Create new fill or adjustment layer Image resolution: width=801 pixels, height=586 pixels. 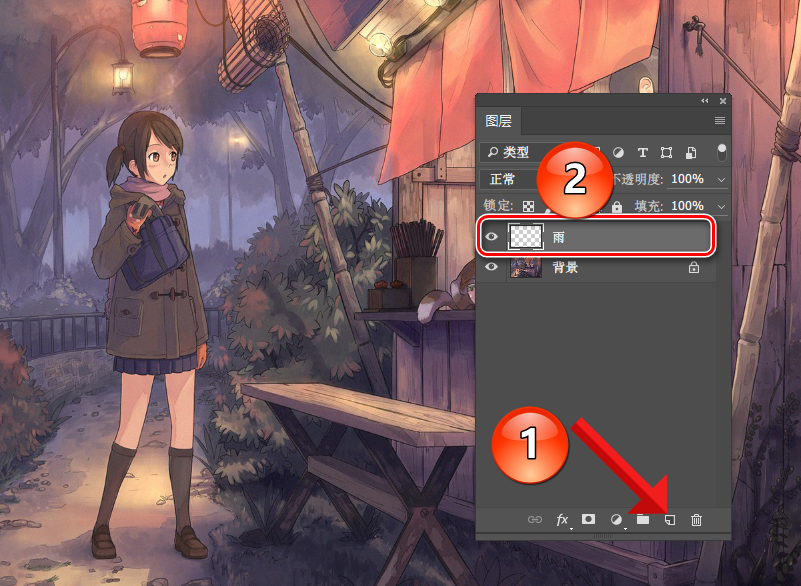tap(617, 520)
